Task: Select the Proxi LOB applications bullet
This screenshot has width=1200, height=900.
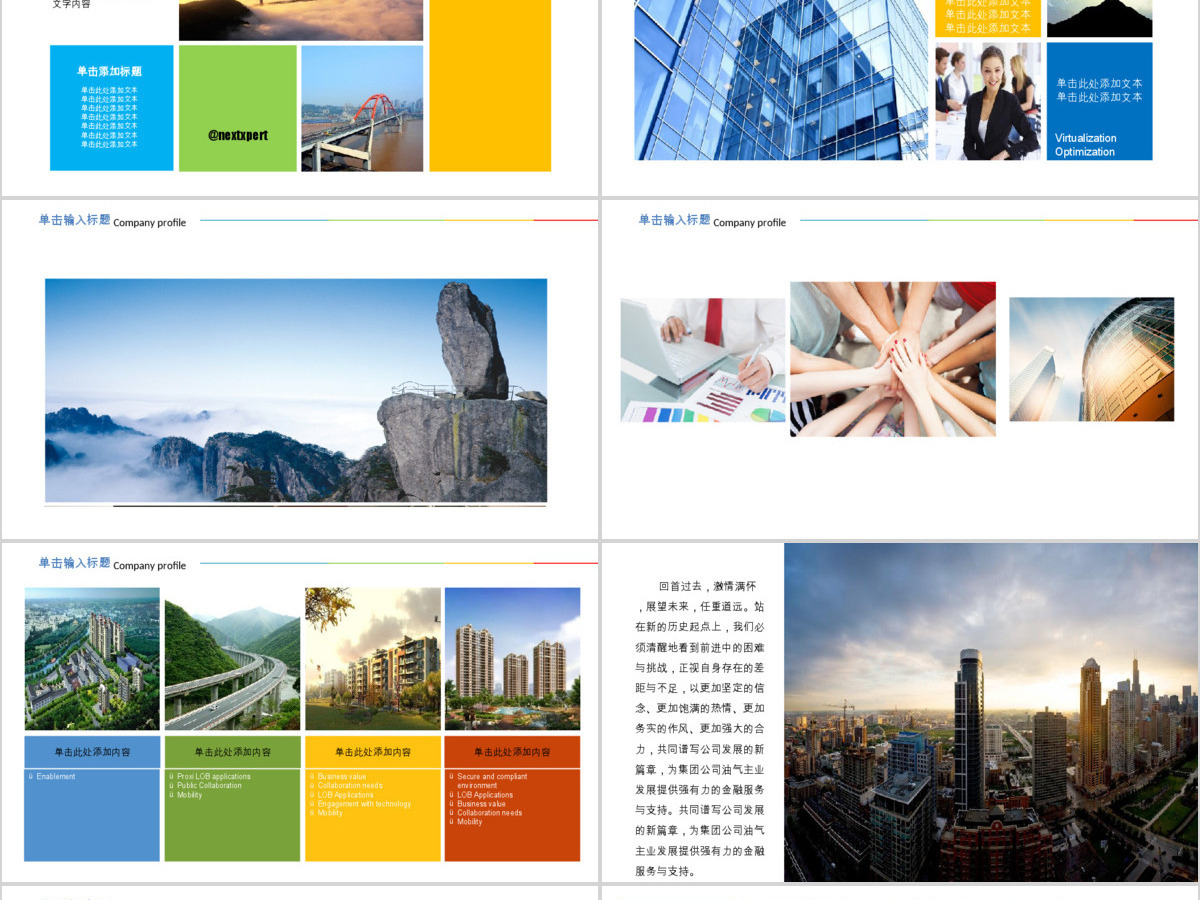Action: [x=214, y=777]
